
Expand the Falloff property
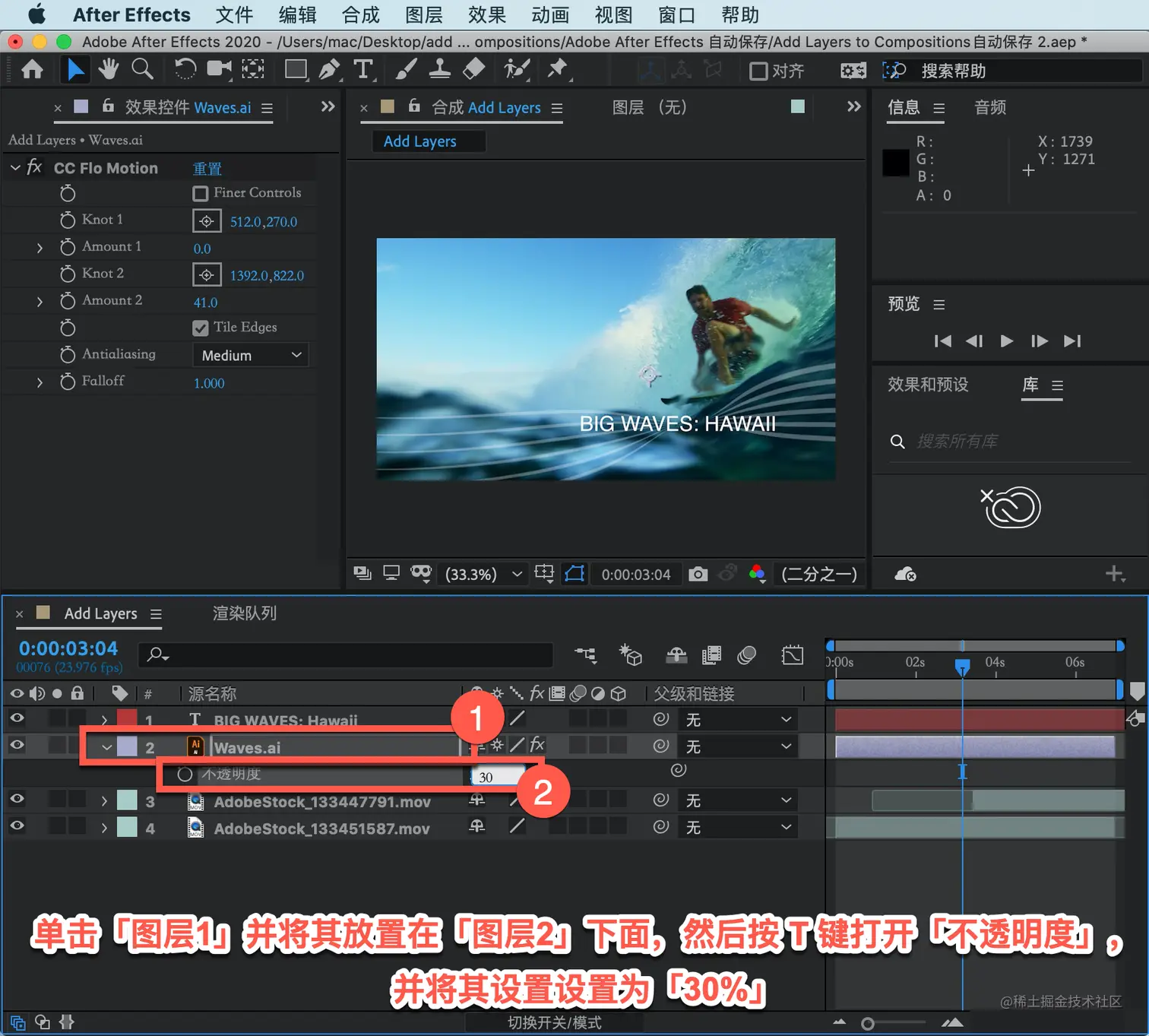40,382
